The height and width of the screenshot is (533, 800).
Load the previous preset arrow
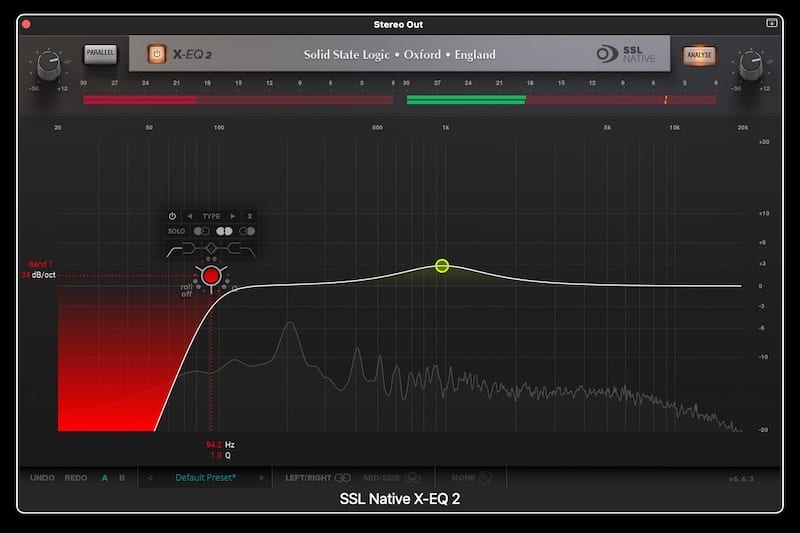coord(149,478)
